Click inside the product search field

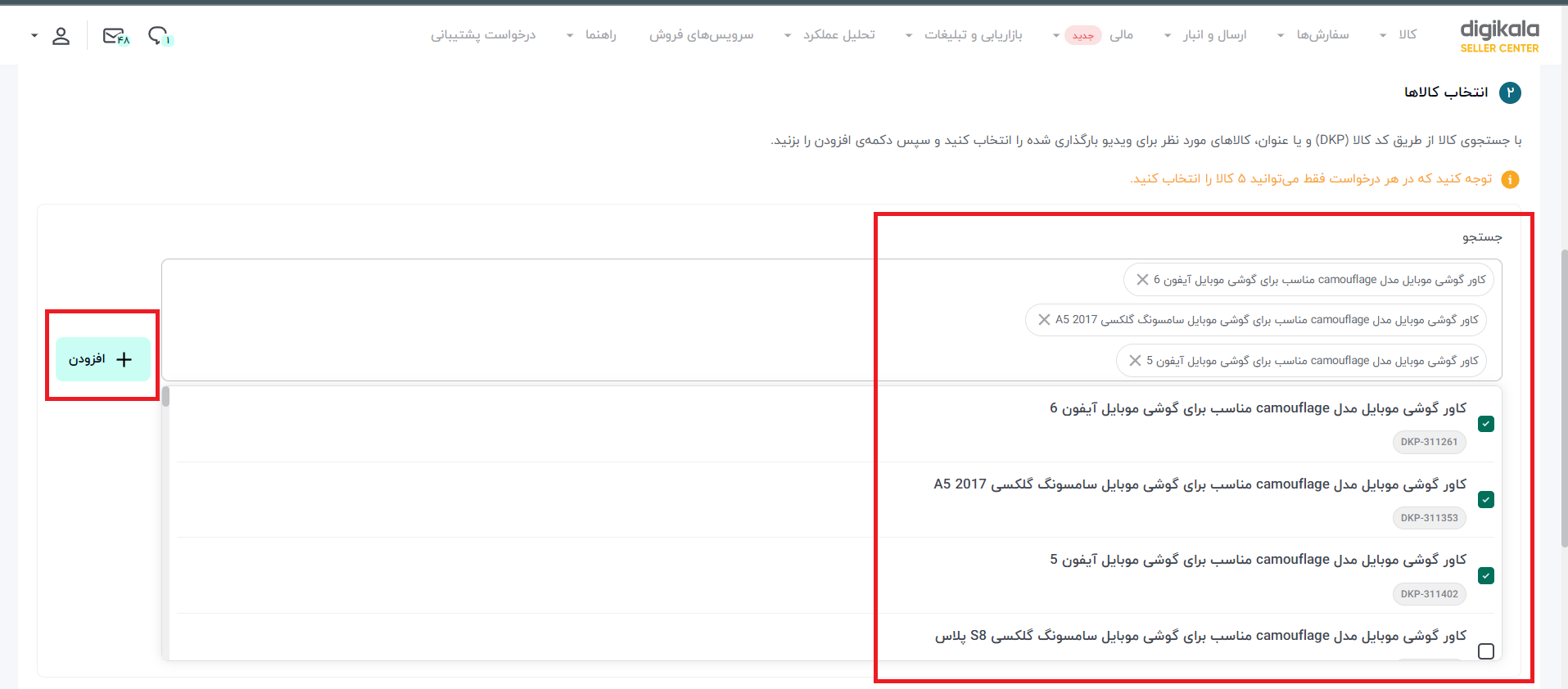click(x=832, y=320)
